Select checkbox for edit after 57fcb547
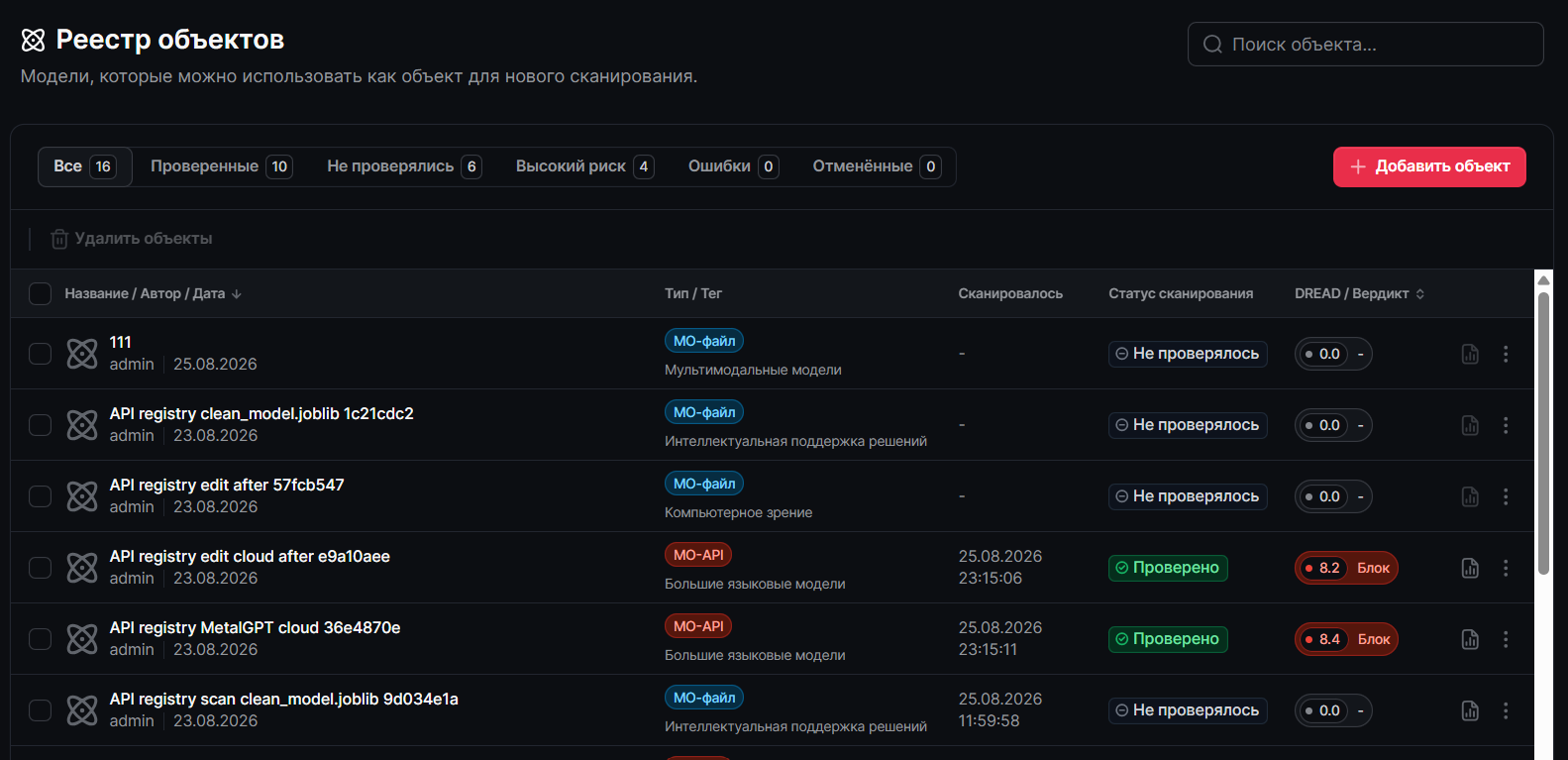This screenshot has height=760, width=1568. click(40, 496)
